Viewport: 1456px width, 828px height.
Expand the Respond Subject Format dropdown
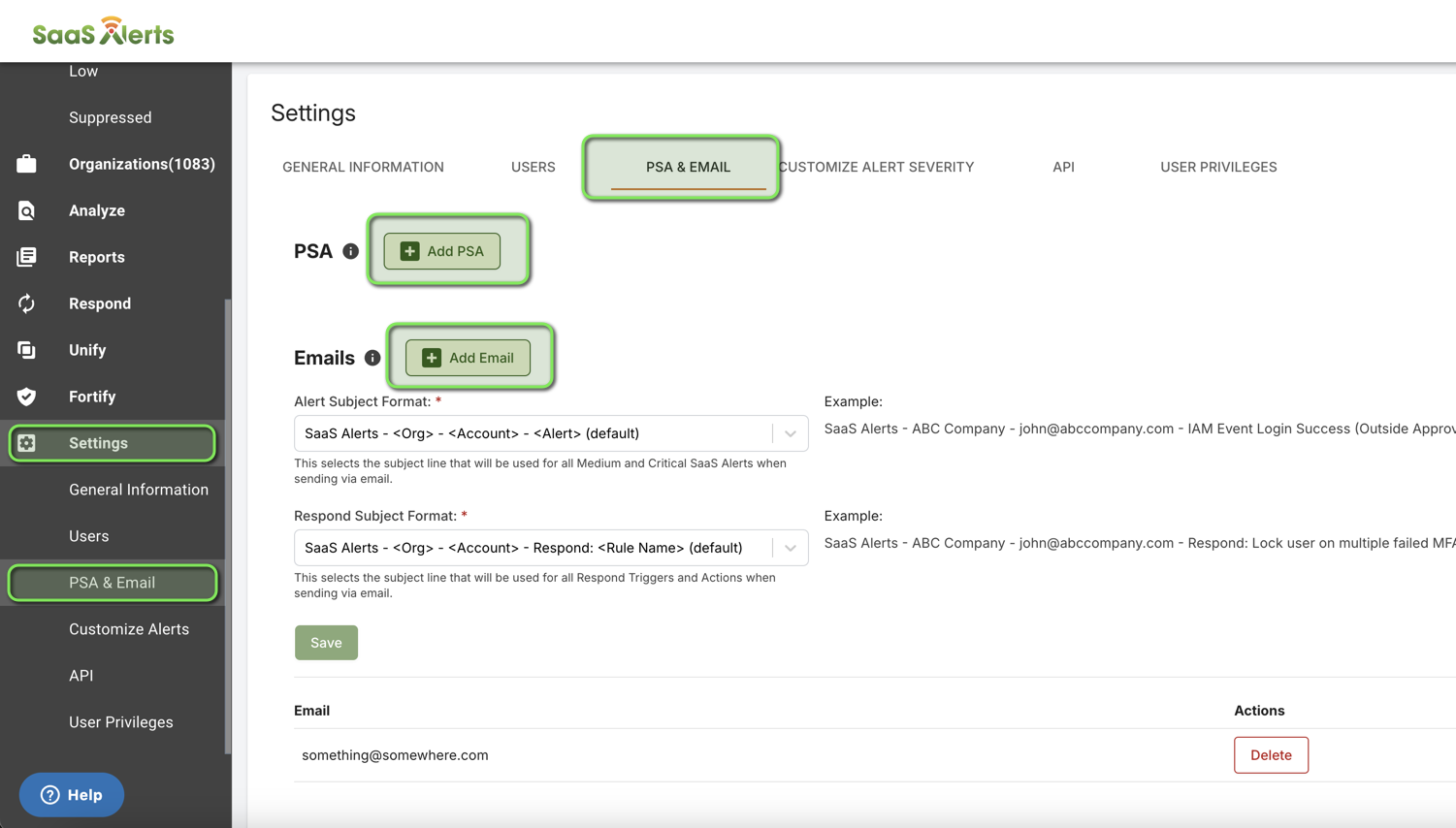point(790,548)
